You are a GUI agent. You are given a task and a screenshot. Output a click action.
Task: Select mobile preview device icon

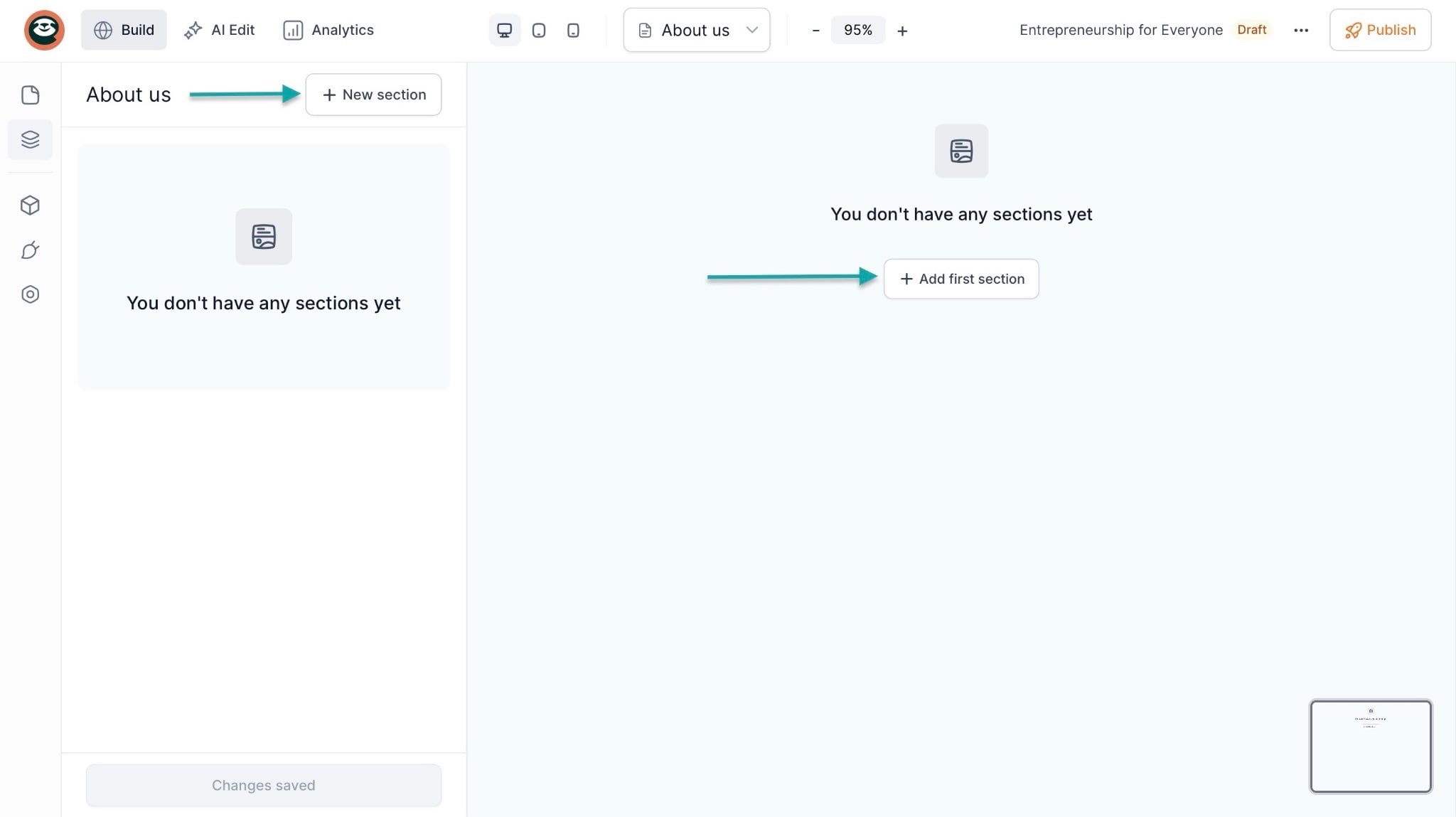pos(573,31)
